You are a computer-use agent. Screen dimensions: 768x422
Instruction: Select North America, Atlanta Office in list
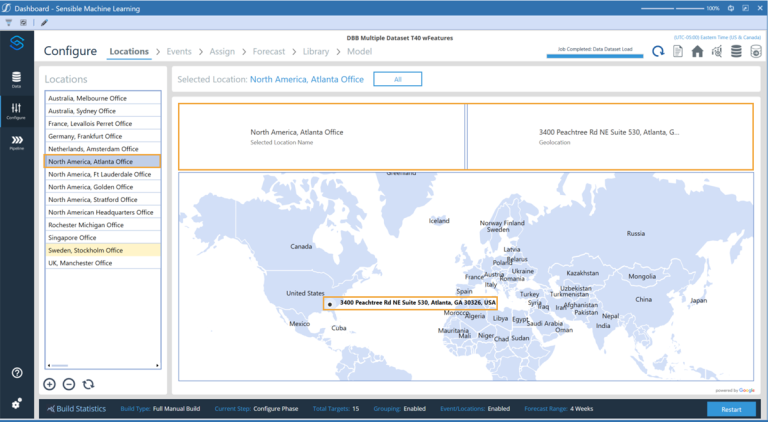coord(103,162)
